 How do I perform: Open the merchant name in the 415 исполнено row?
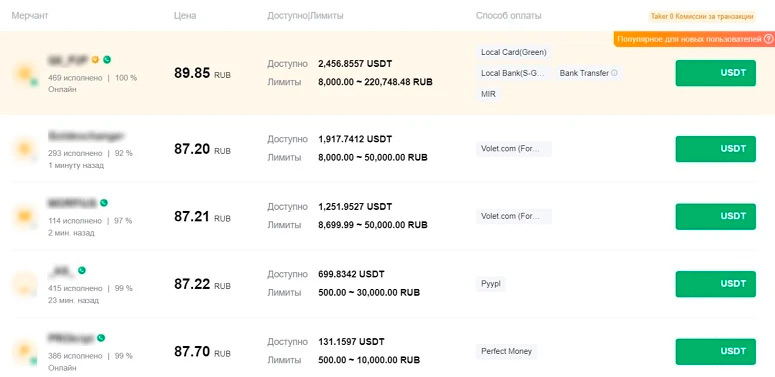pos(61,270)
